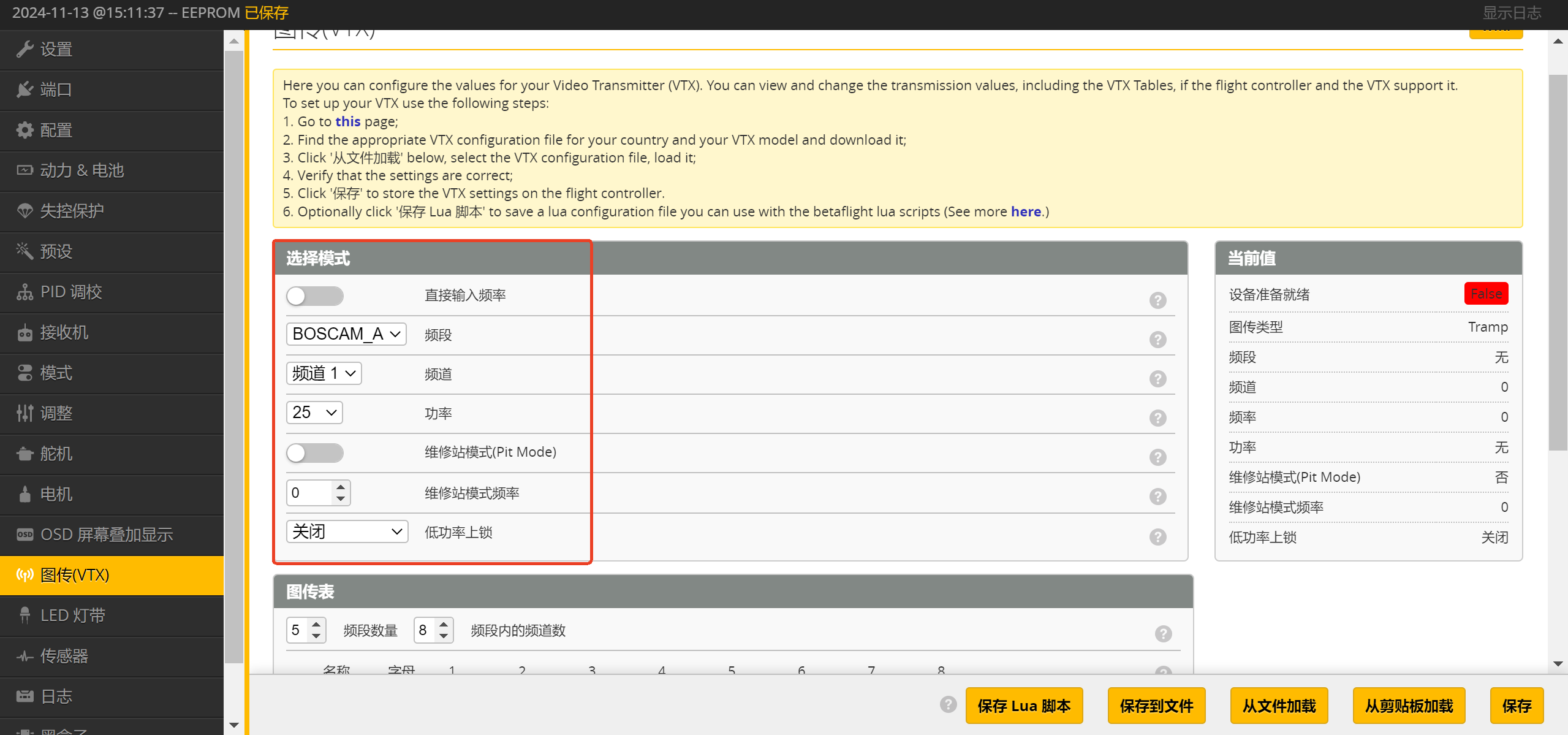Click the plug icon beside 端口
Image resolution: width=1568 pixels, height=735 pixels.
pos(25,89)
